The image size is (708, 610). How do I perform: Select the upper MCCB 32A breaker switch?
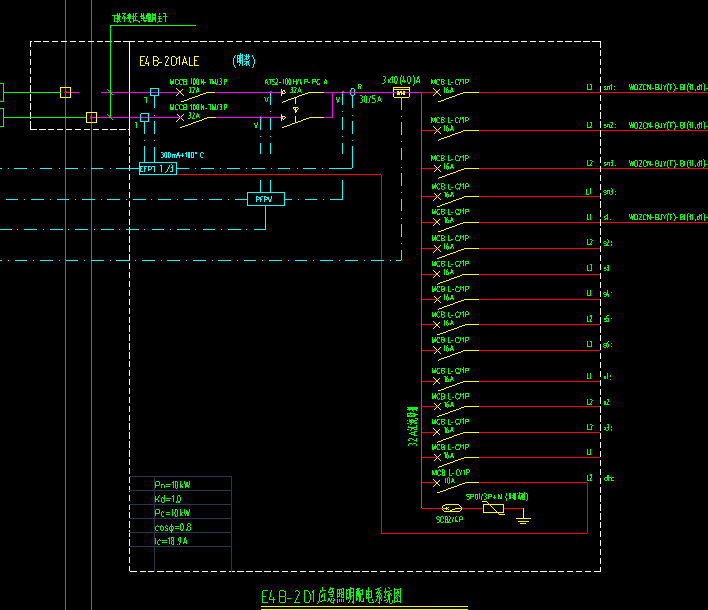[195, 93]
